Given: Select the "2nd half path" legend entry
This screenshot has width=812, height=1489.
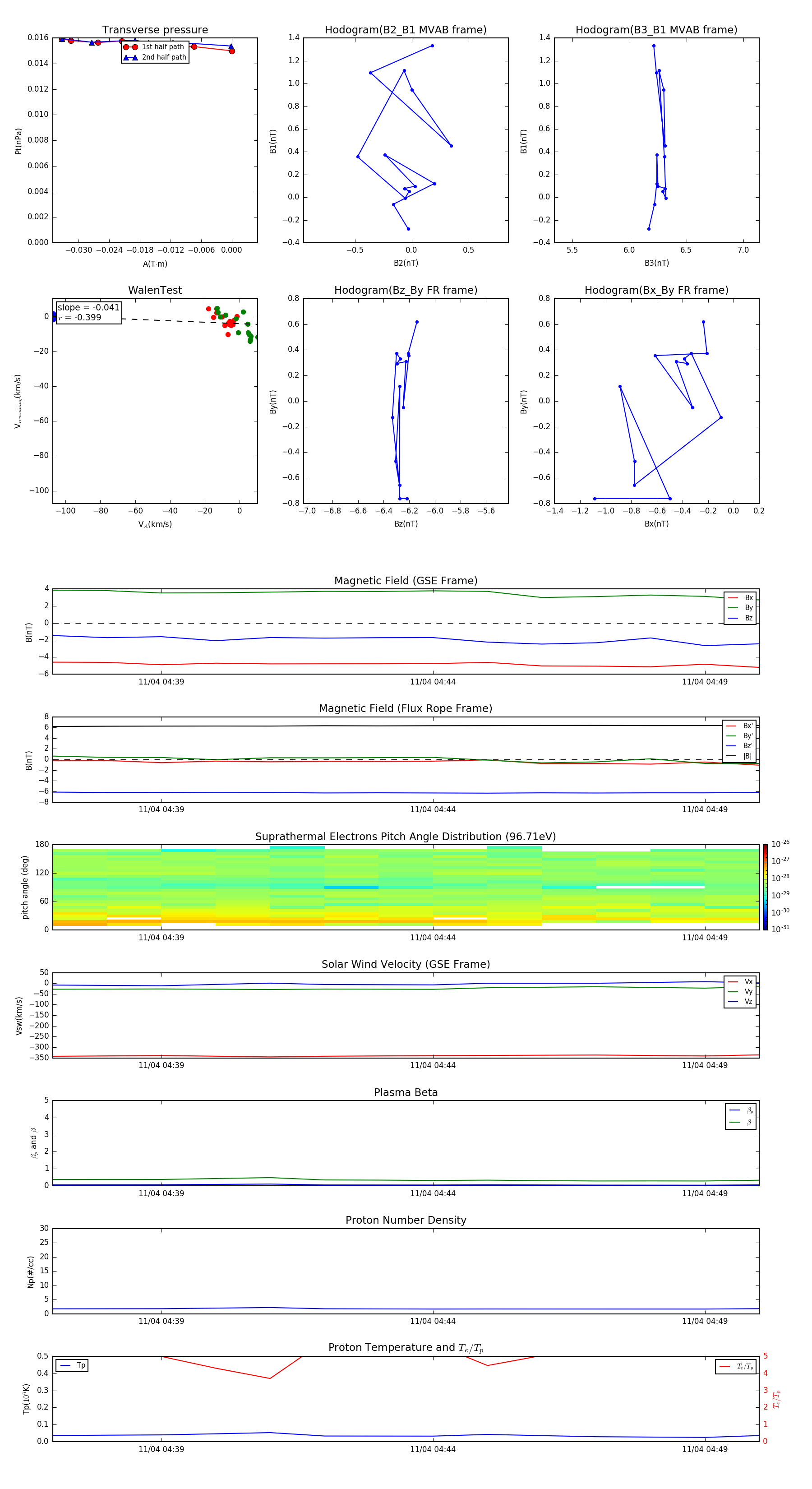Looking at the screenshot, I should click(155, 57).
